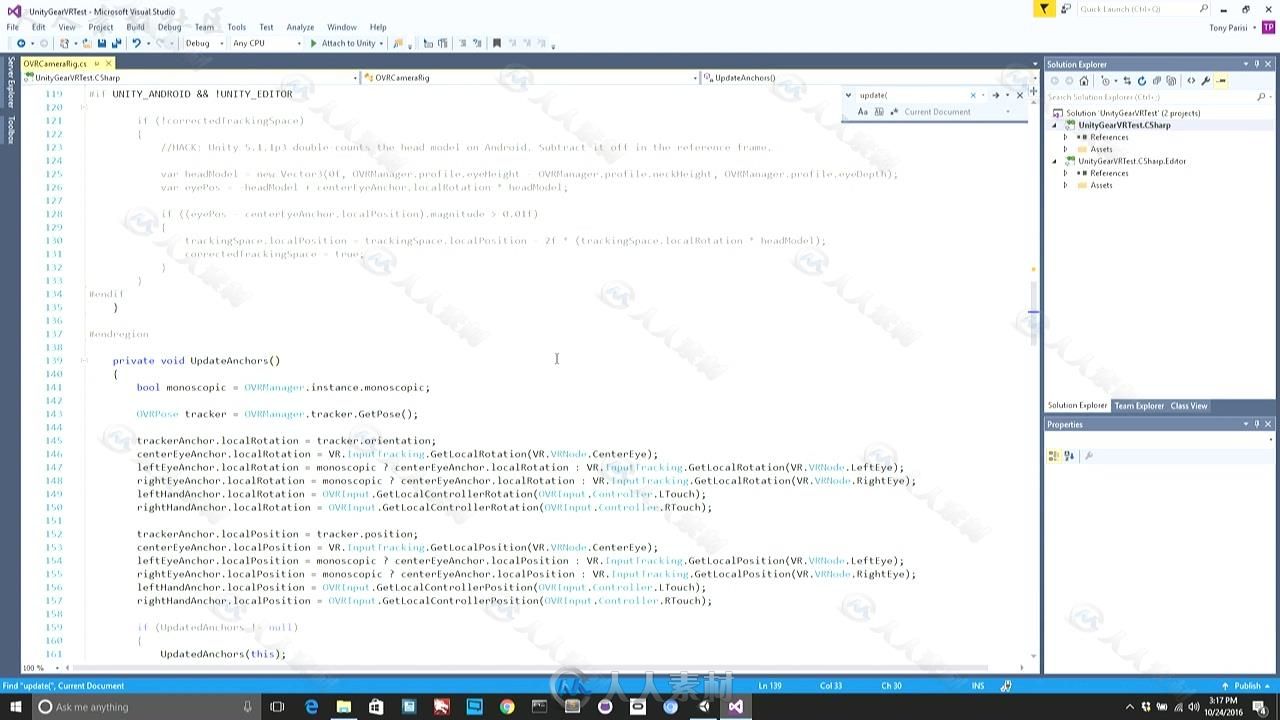Open the File menu
Screen dimensions: 1280x720
tap(13, 27)
